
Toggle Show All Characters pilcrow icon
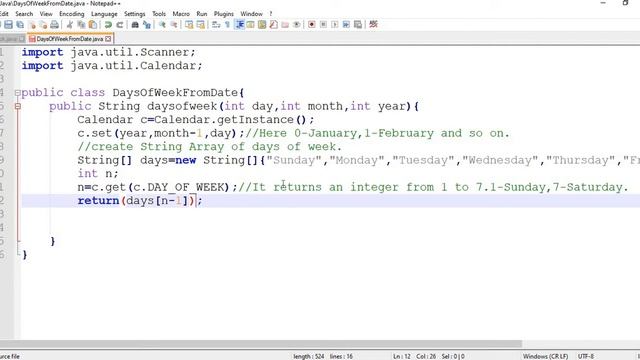pyautogui.click(x=227, y=24)
